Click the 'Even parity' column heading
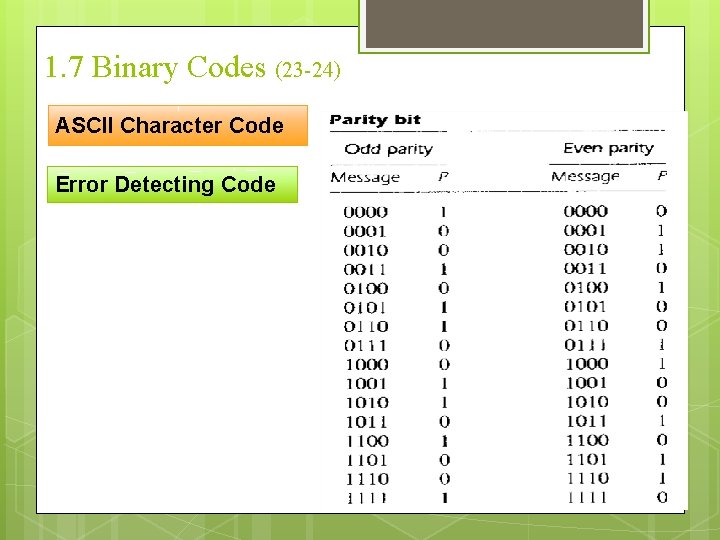Screen dimensions: 720x540 tap(608, 148)
